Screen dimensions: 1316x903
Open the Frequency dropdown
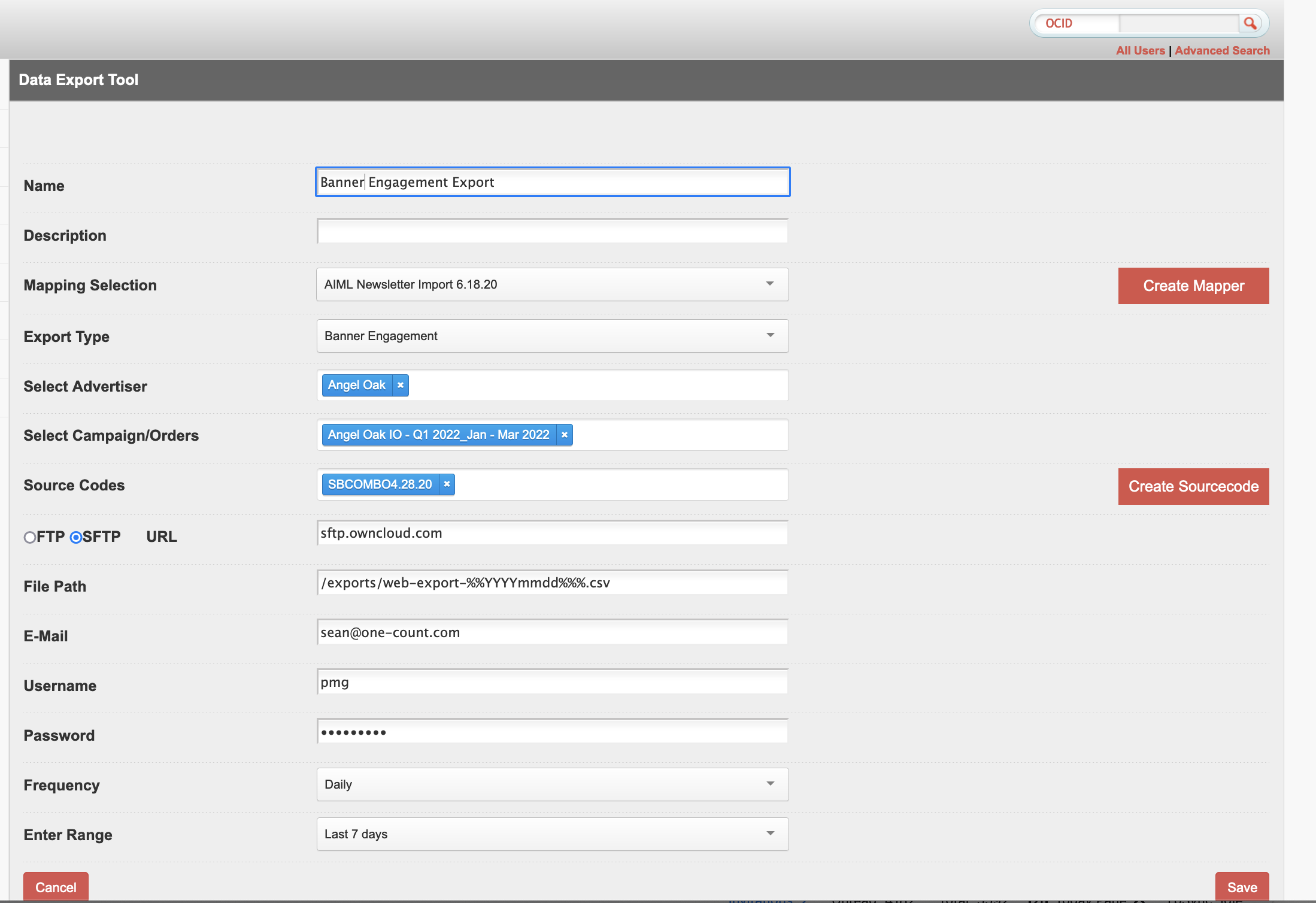[552, 784]
